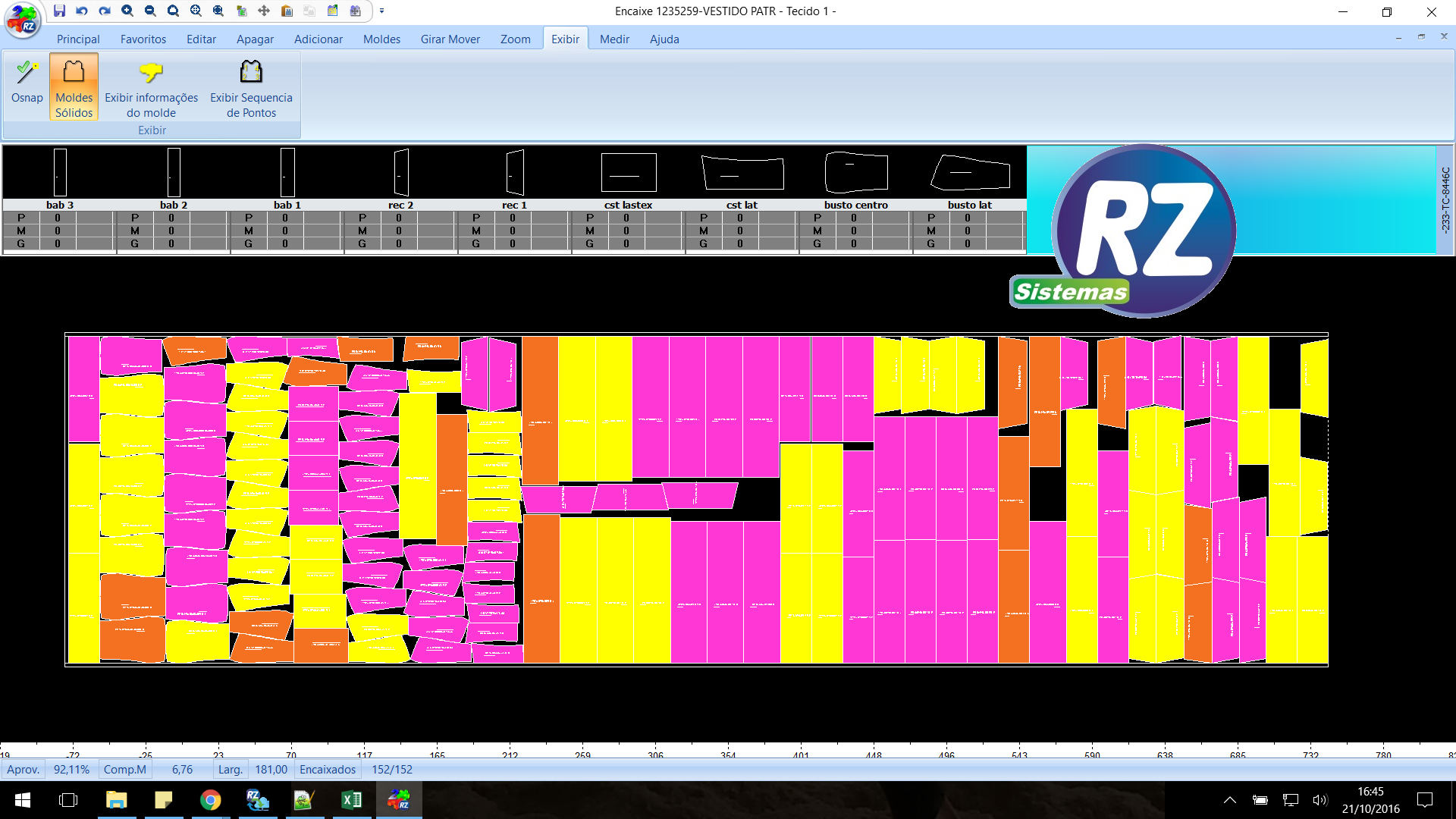The image size is (1456, 819).
Task: Select the rec 2 mold thumbnail
Action: 401,172
